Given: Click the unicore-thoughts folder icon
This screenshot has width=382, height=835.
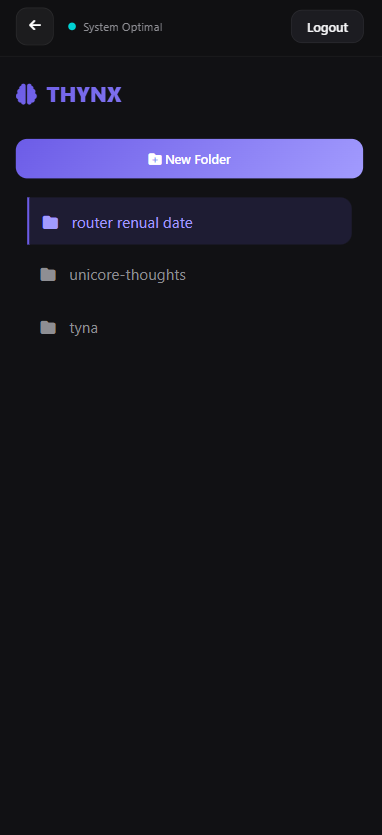Looking at the screenshot, I should point(48,275).
